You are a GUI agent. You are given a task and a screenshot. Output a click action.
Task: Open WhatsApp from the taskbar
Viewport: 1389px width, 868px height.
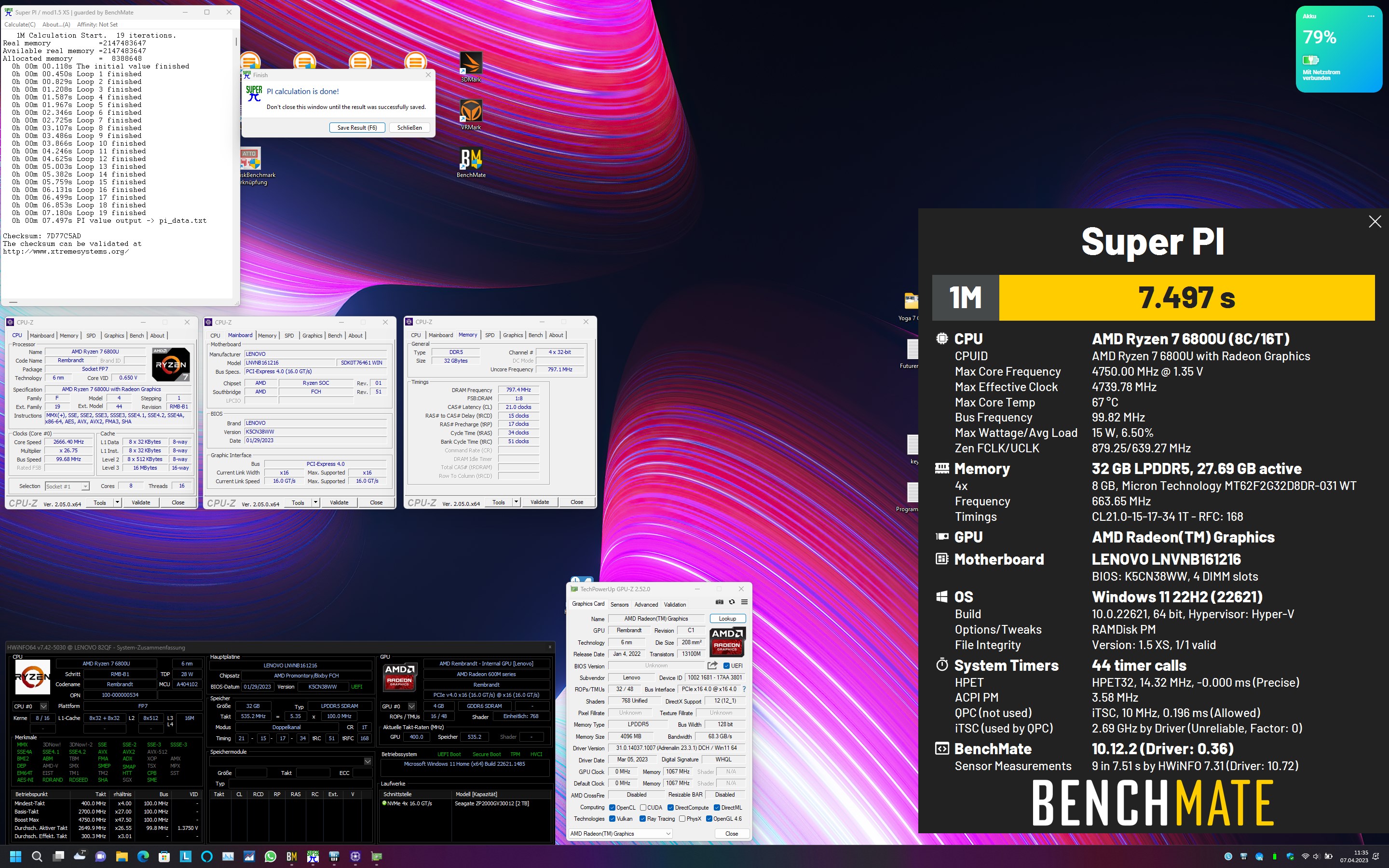point(271,856)
